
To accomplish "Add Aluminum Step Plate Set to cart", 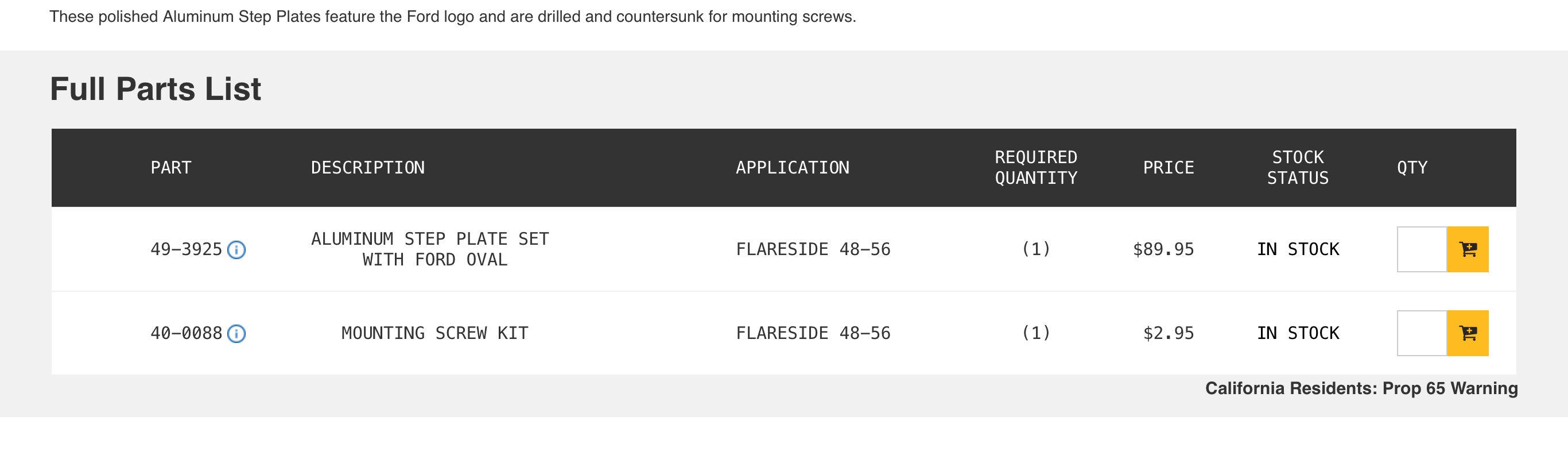I will 1468,249.
